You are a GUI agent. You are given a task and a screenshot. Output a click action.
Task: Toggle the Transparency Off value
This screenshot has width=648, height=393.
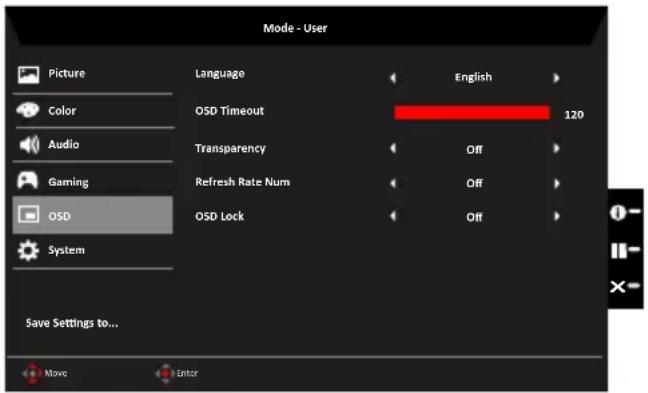(x=474, y=149)
